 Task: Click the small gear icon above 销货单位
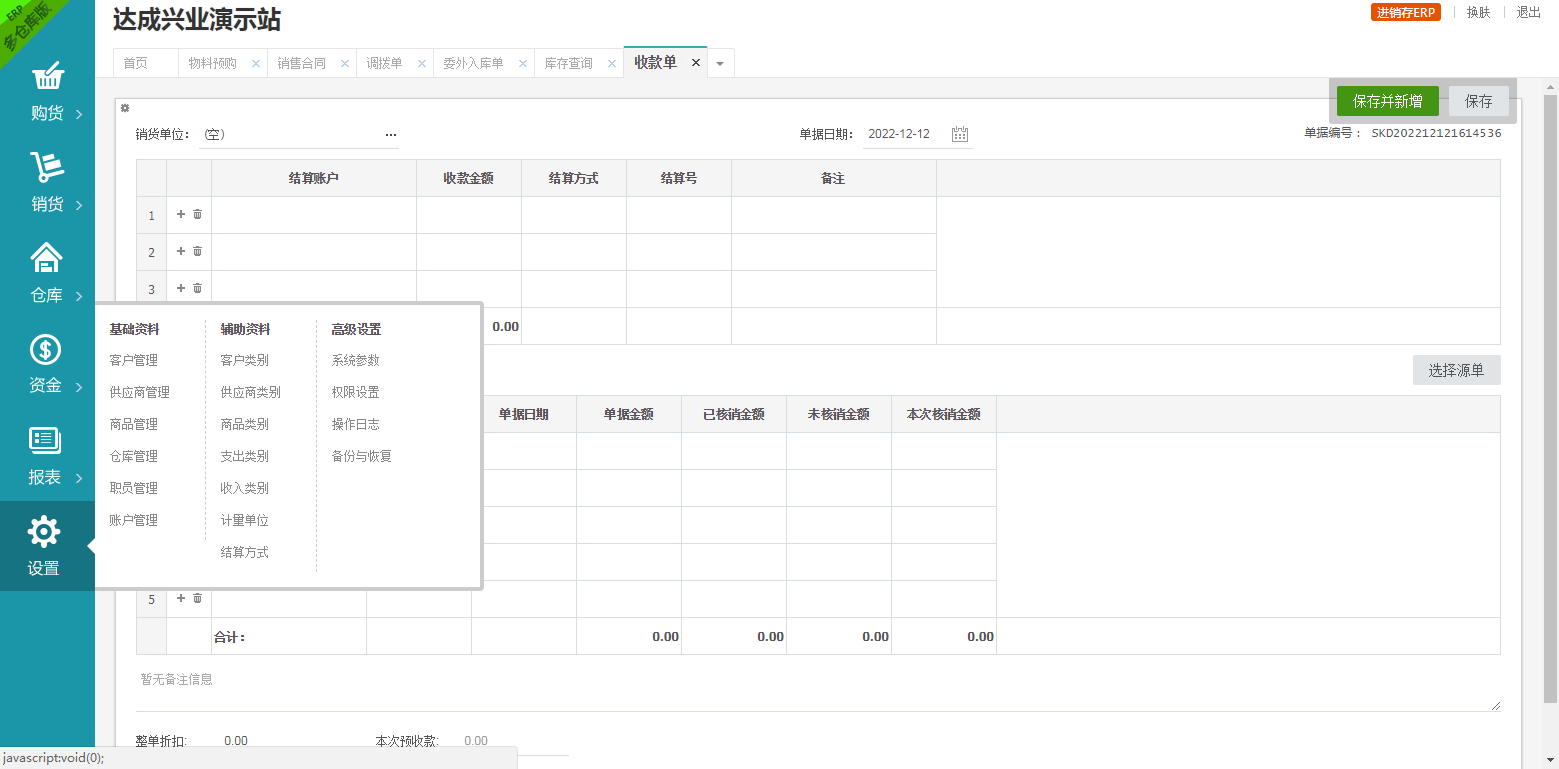point(125,108)
